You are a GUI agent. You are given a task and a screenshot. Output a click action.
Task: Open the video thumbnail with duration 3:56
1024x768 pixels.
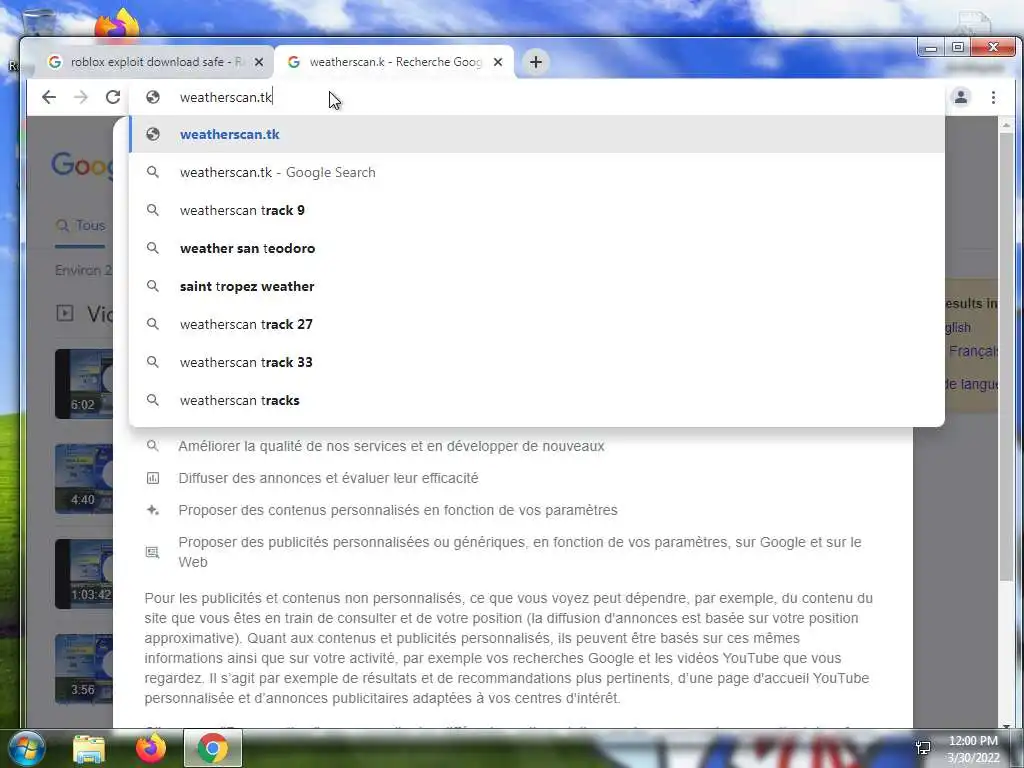pos(84,669)
